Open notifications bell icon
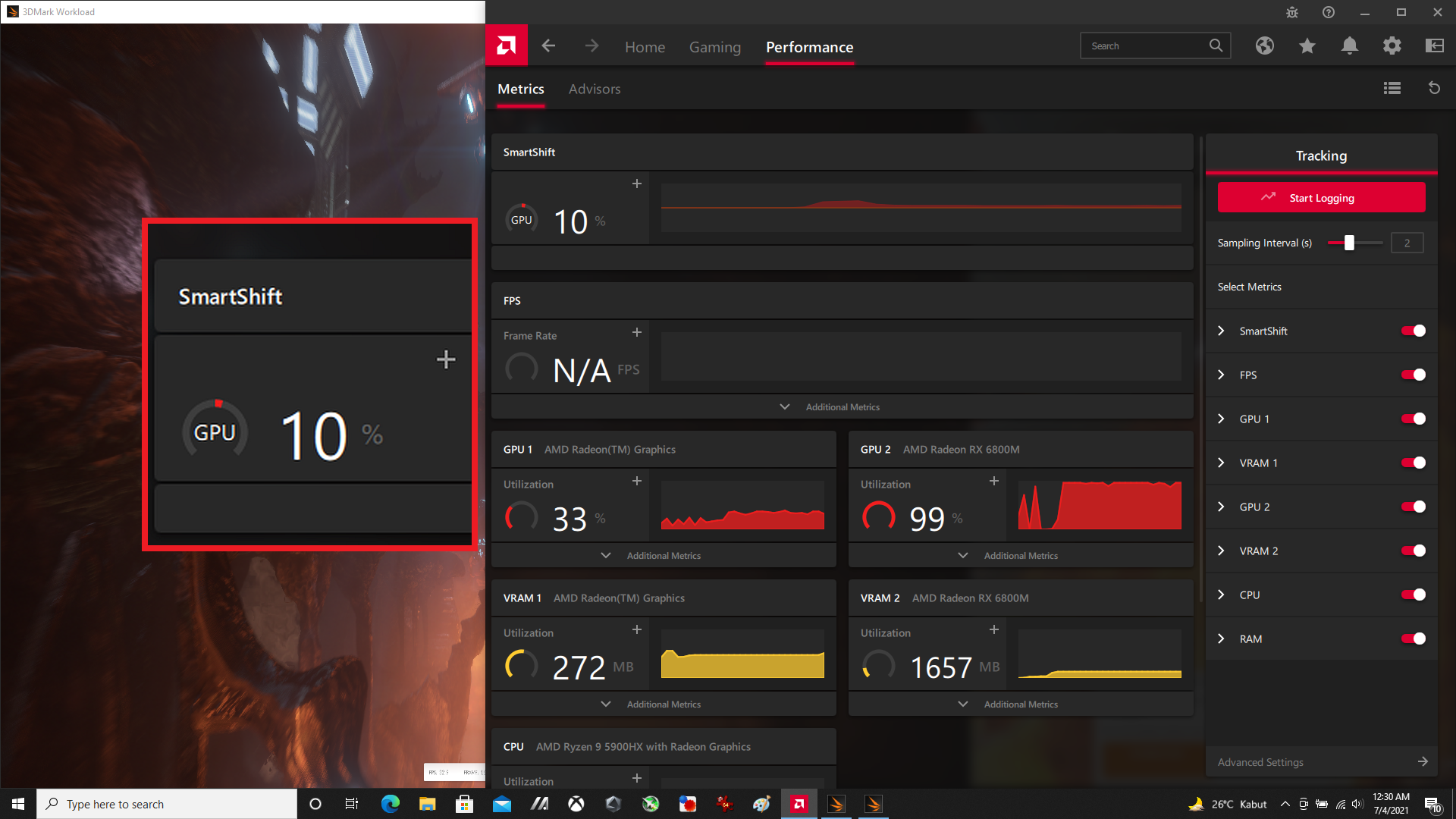 pos(1349,46)
